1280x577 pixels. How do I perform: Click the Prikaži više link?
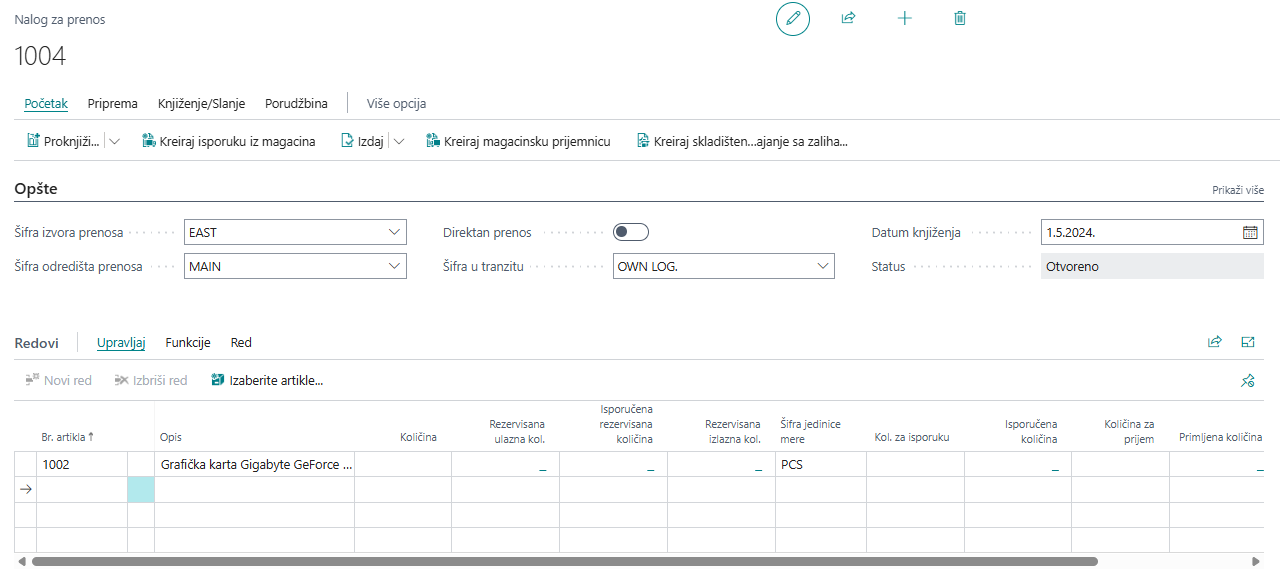click(1237, 190)
